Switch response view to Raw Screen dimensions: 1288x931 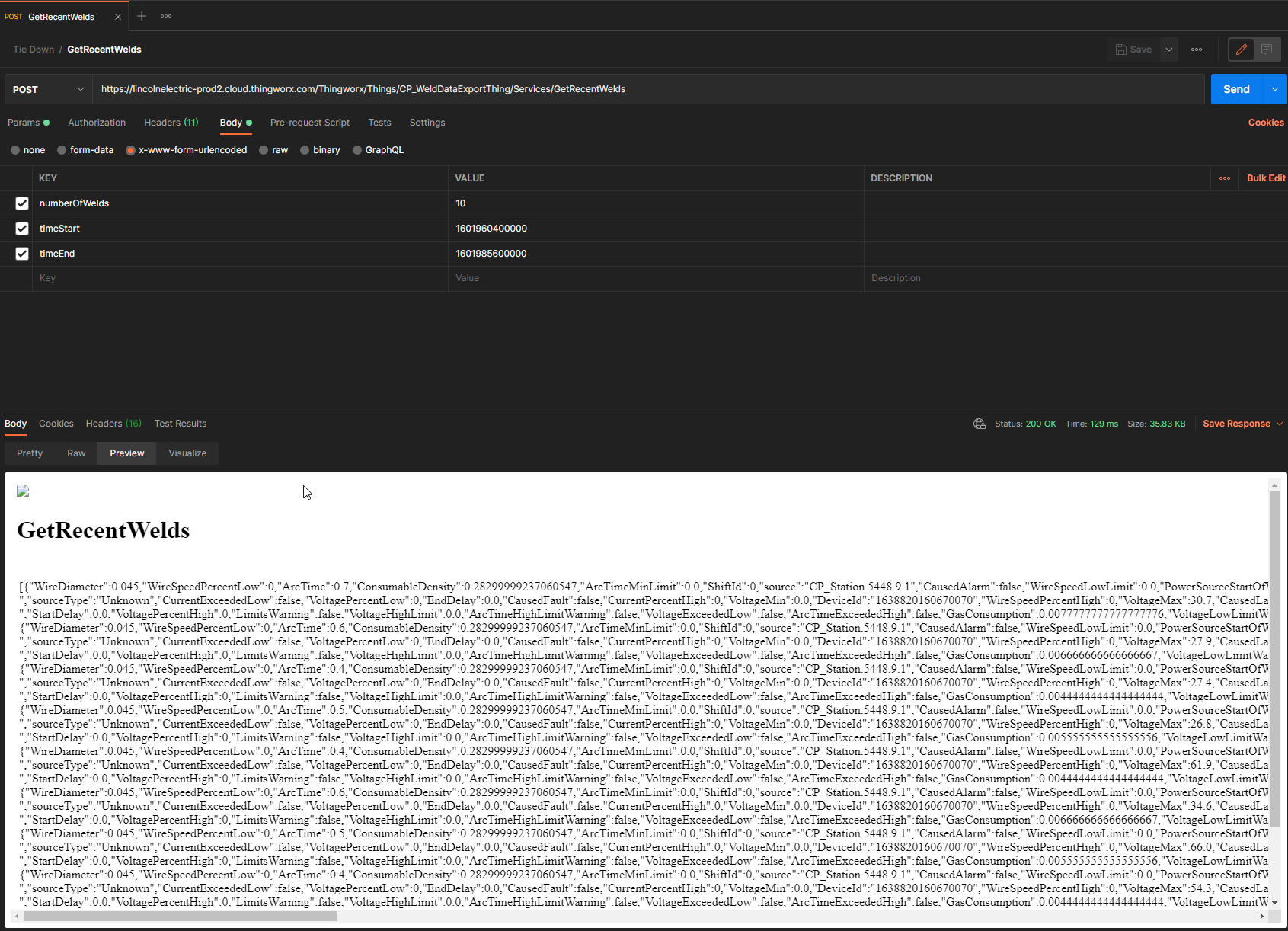point(76,453)
